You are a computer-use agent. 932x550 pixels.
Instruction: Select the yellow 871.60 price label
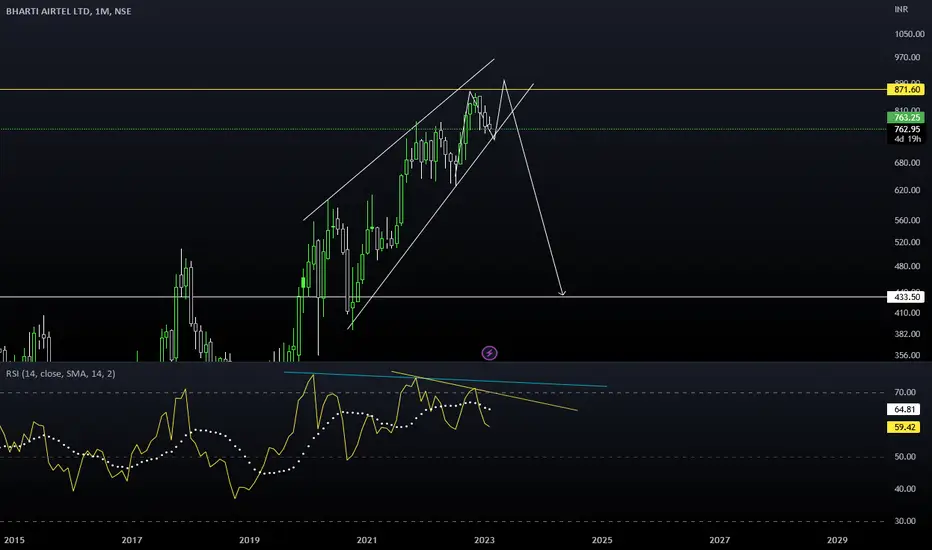[x=906, y=89]
